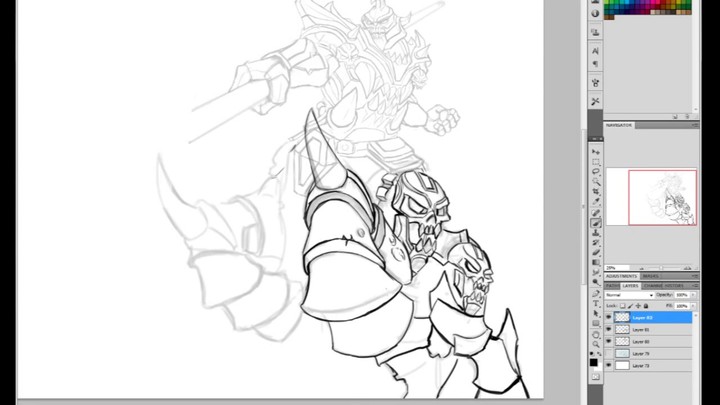This screenshot has height=405, width=720.
Task: Click the Navigator zoom percentage field
Action: tap(617, 268)
